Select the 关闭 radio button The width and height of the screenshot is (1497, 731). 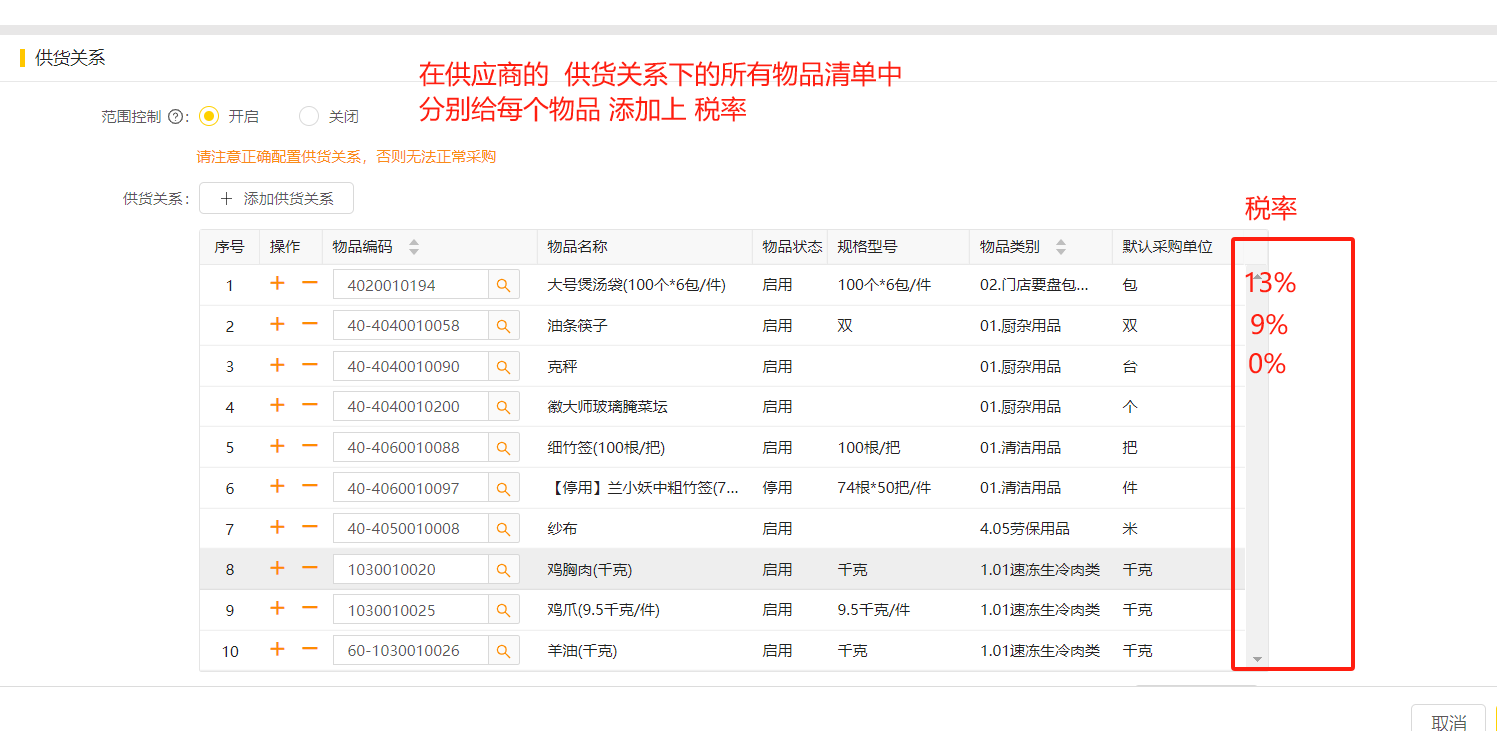tap(309, 117)
